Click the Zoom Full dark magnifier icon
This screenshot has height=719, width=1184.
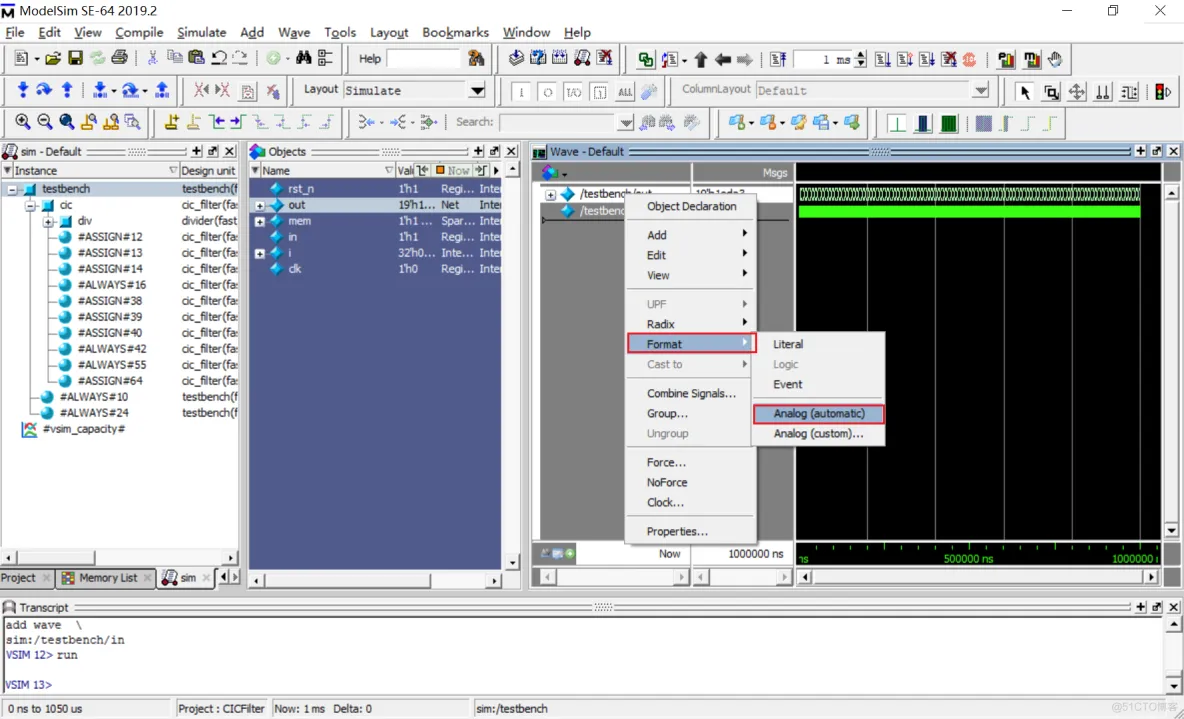coord(67,122)
